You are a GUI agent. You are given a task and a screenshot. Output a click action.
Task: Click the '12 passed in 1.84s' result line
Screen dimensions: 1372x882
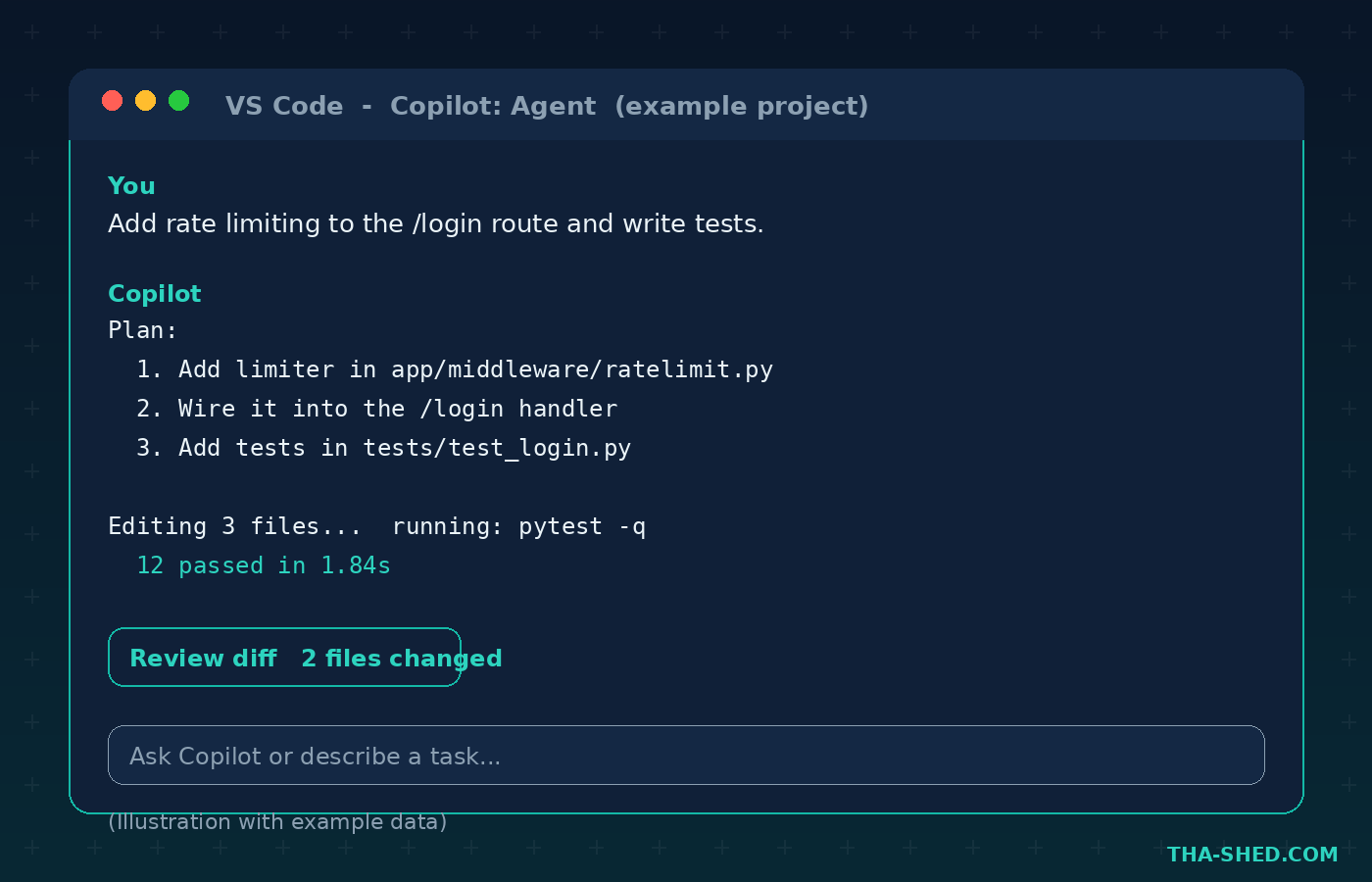pyautogui.click(x=264, y=565)
